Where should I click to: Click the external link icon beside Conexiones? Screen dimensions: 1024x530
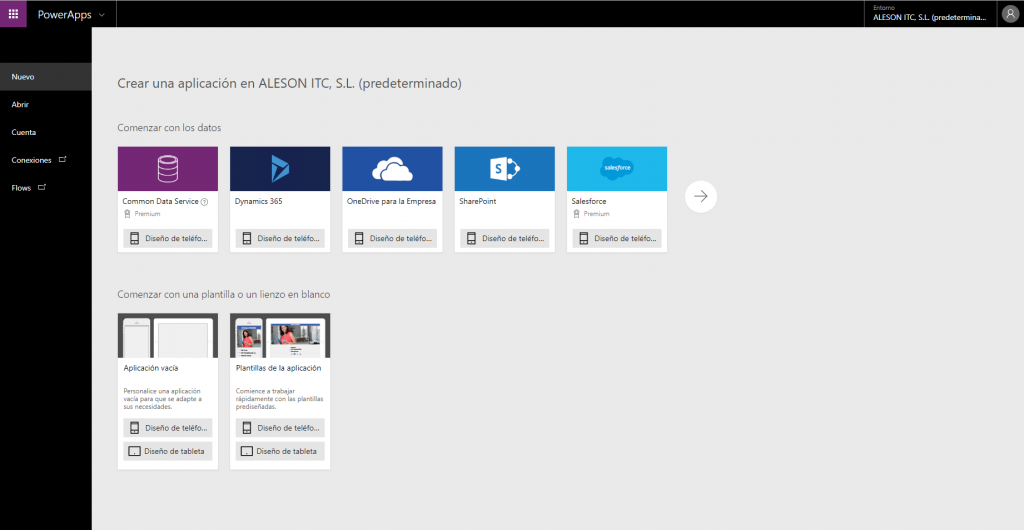(63, 159)
